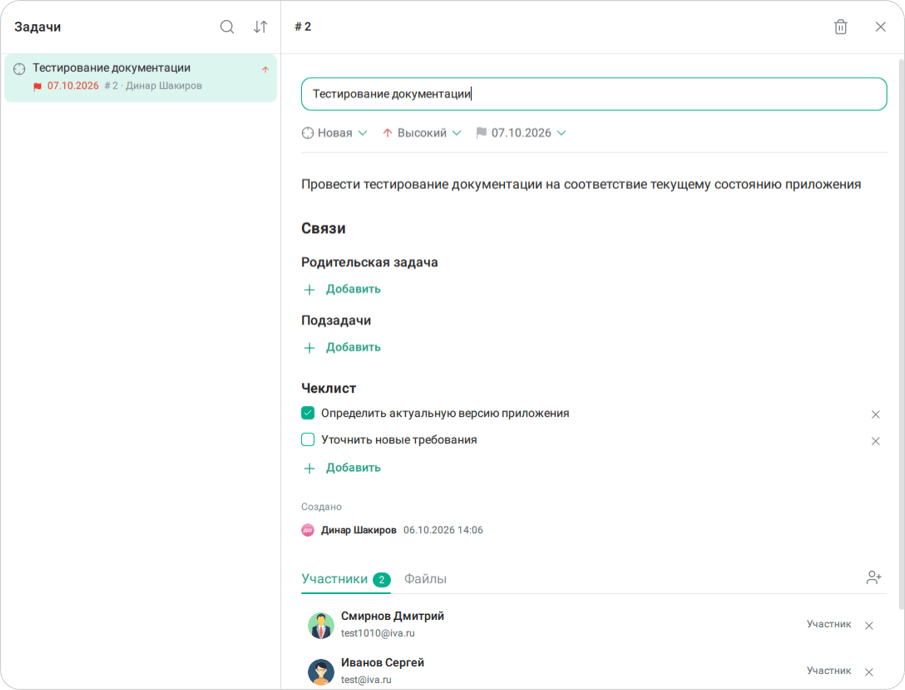Click creation timestamp 06.10.2026 14:06
Image resolution: width=905 pixels, height=690 pixels.
click(443, 530)
